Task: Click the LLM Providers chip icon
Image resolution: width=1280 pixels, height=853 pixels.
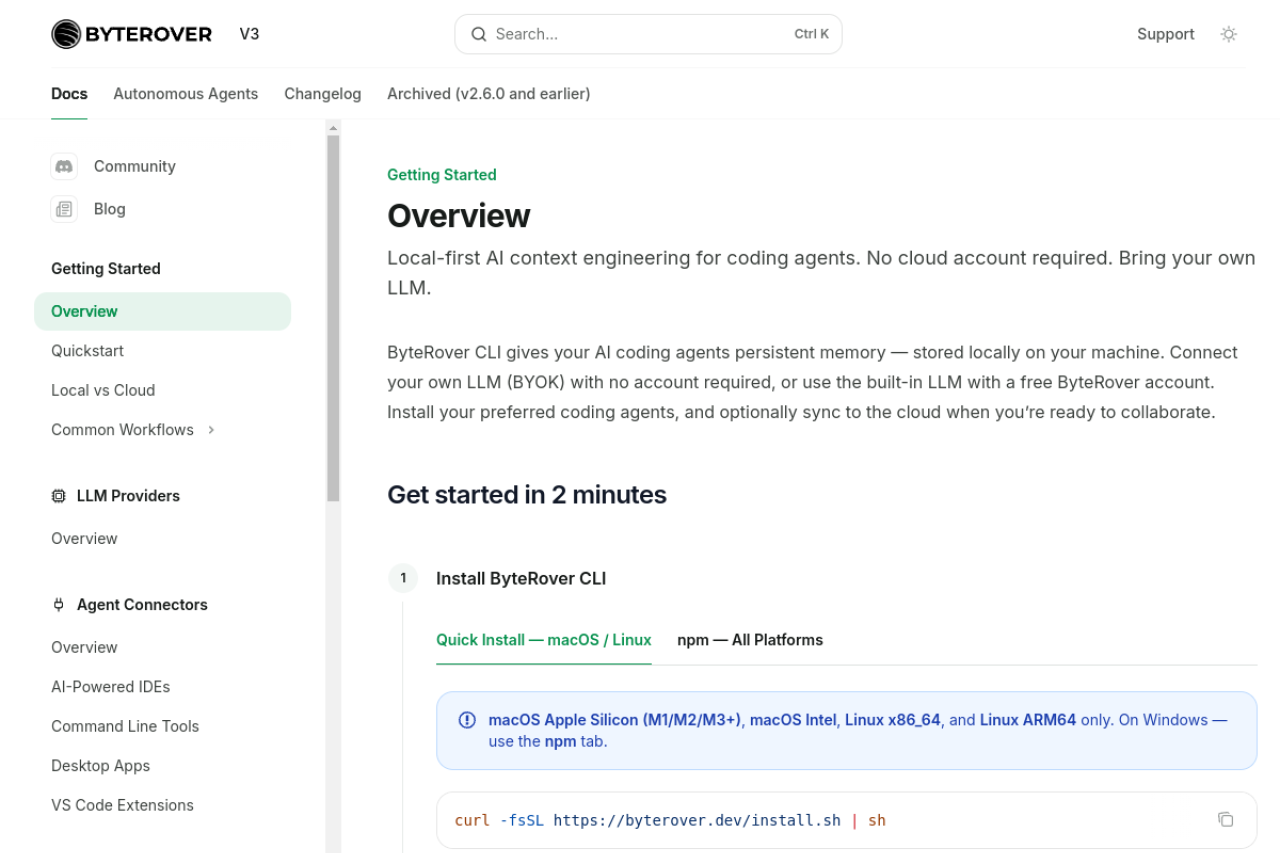Action: point(59,496)
